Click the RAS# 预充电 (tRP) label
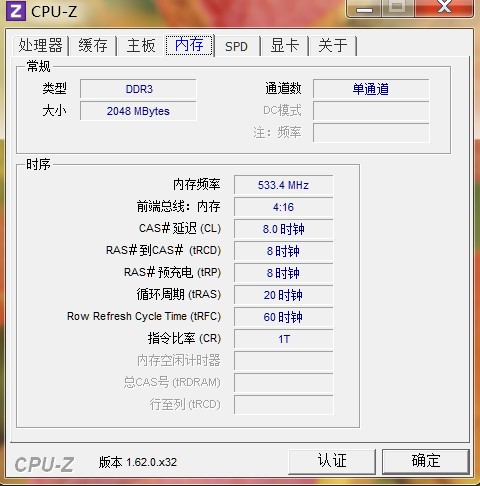The image size is (480, 486). click(x=172, y=272)
